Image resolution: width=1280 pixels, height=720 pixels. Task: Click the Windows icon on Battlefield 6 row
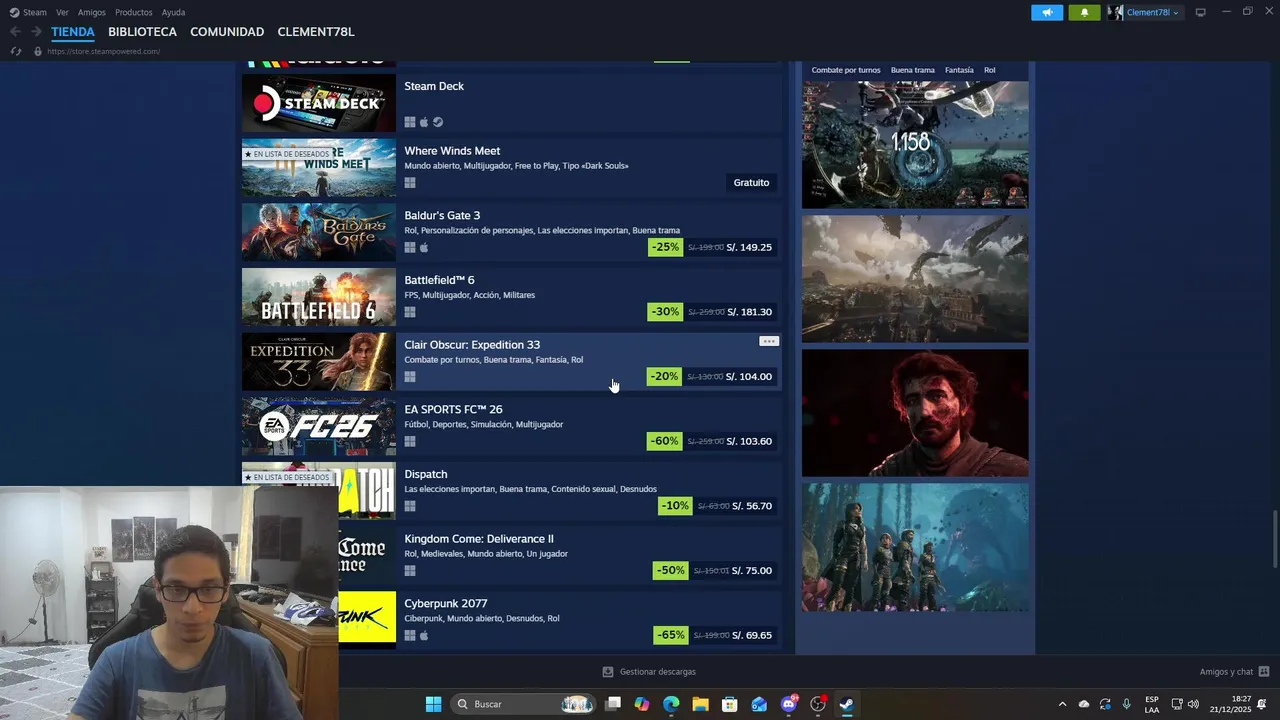410,312
